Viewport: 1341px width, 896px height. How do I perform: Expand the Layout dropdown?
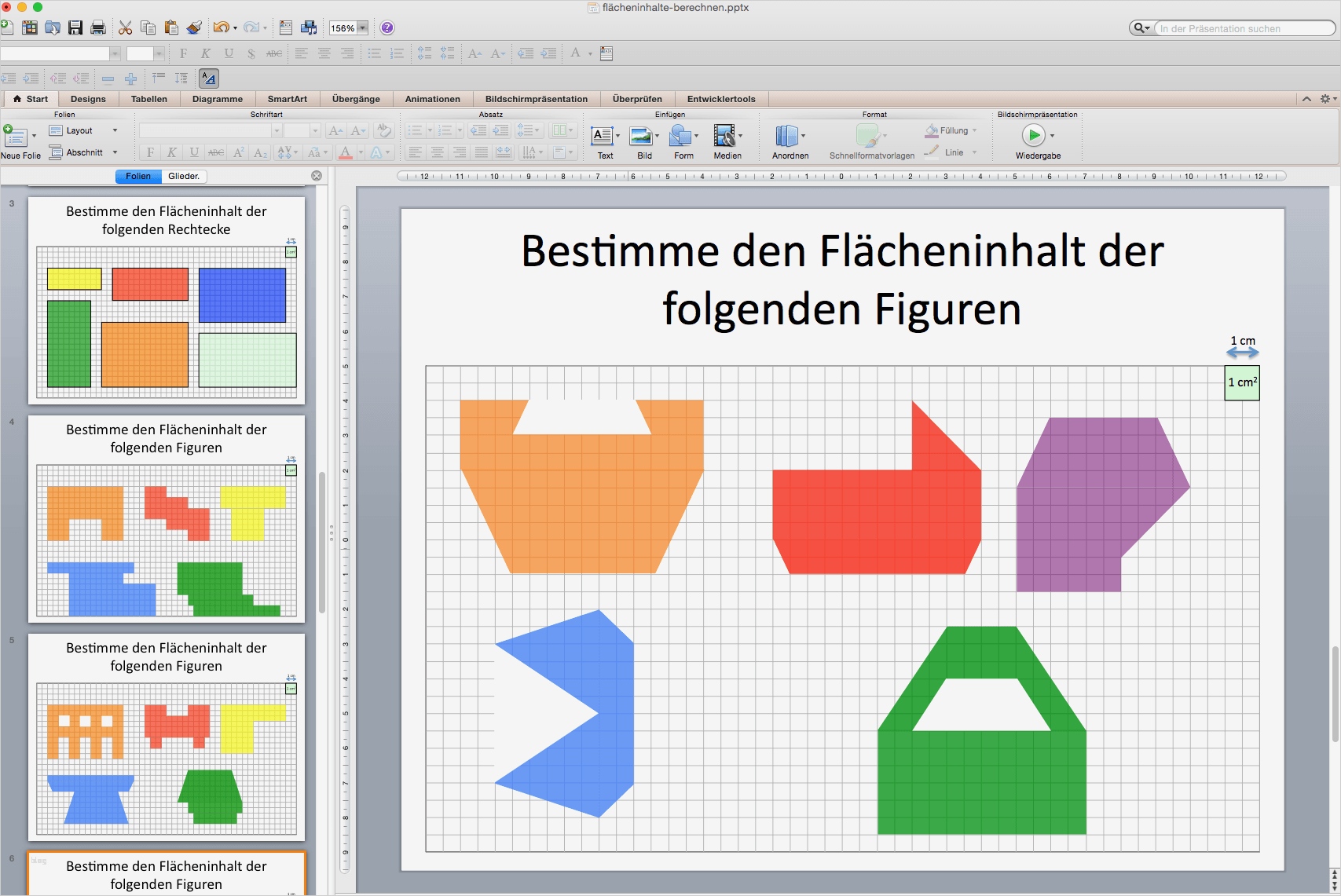point(115,131)
